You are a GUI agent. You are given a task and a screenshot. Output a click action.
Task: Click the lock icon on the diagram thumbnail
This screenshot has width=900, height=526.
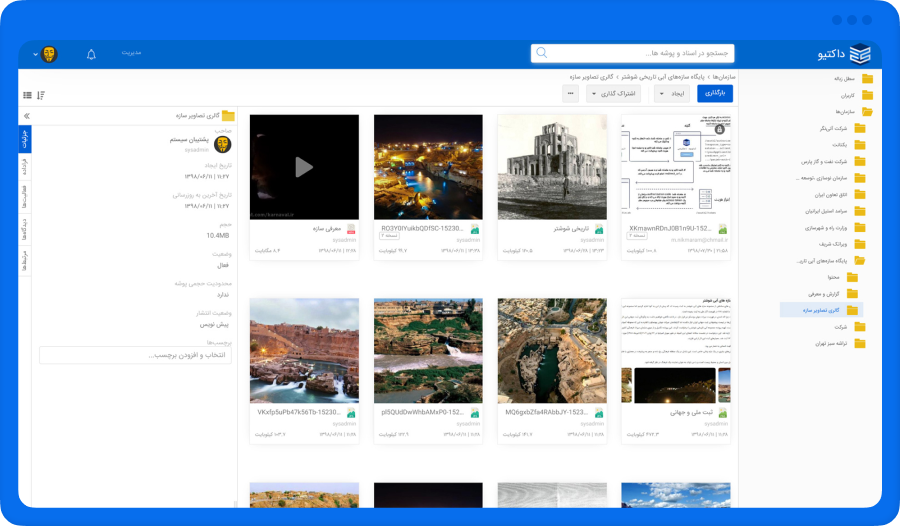[x=720, y=129]
